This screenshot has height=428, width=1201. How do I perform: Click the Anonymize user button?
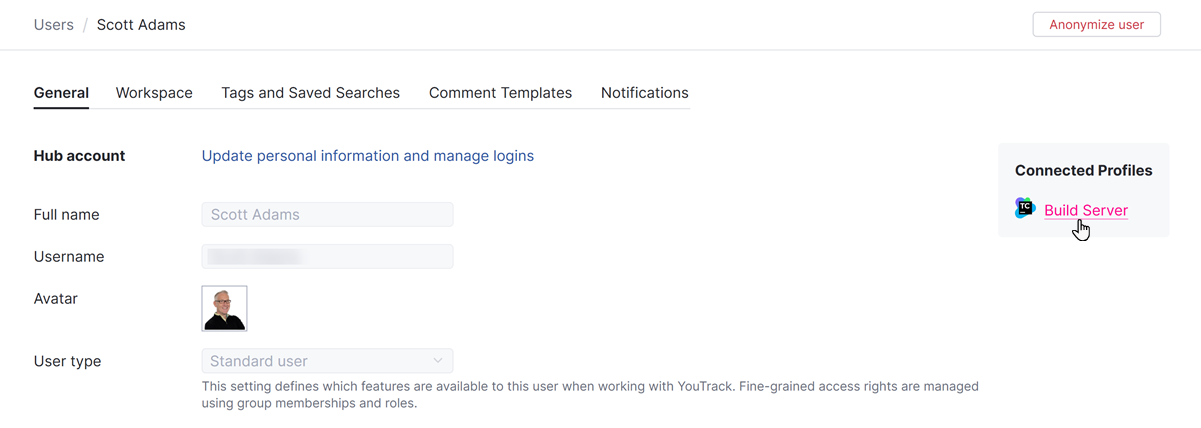[1096, 24]
